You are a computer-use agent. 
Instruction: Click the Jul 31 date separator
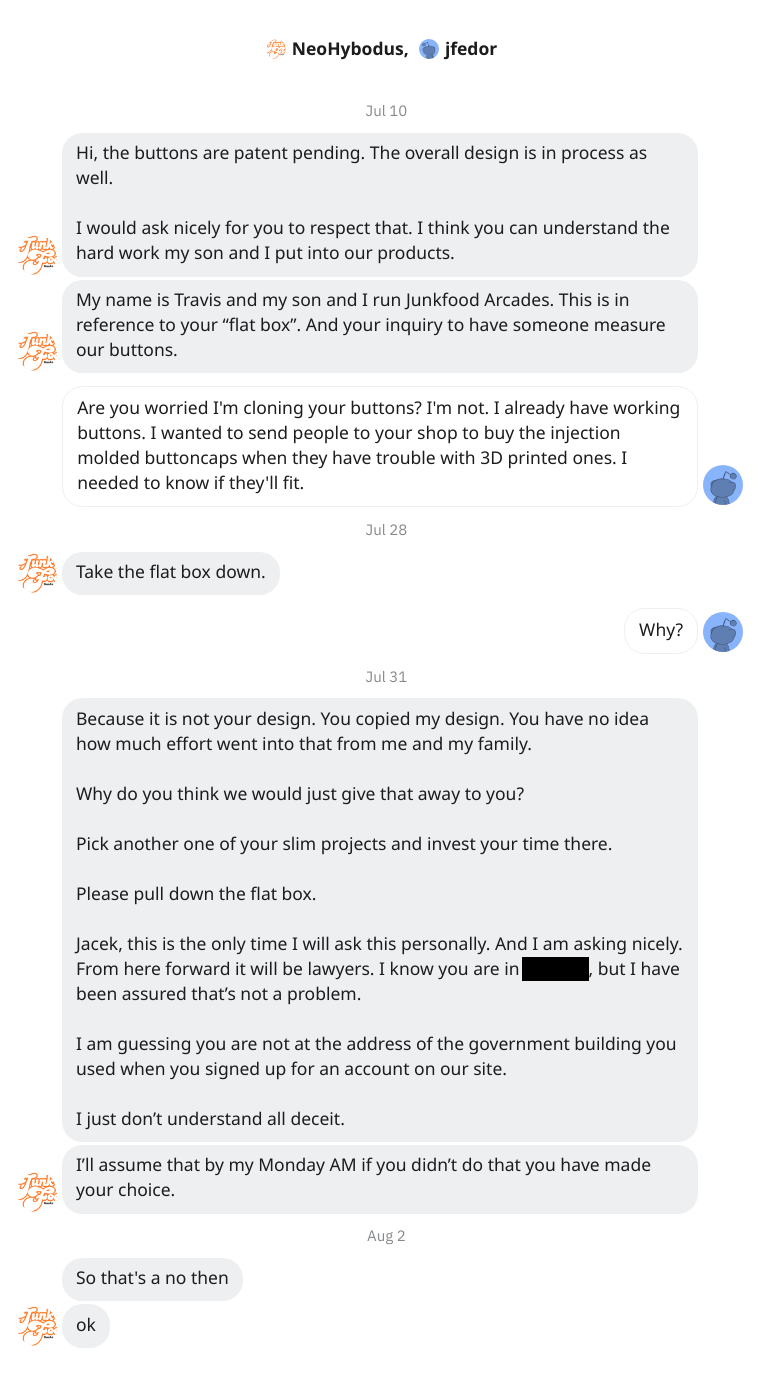(386, 677)
